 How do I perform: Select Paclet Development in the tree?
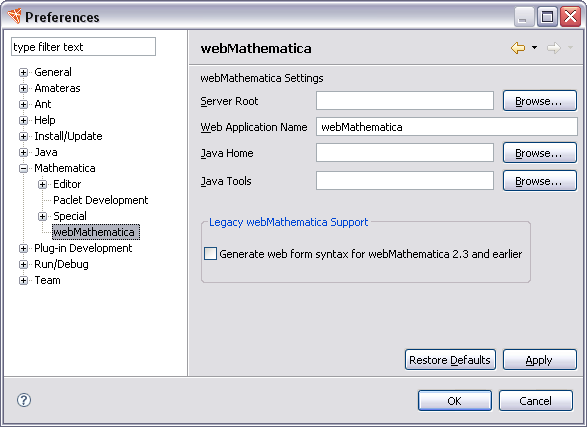click(x=101, y=200)
